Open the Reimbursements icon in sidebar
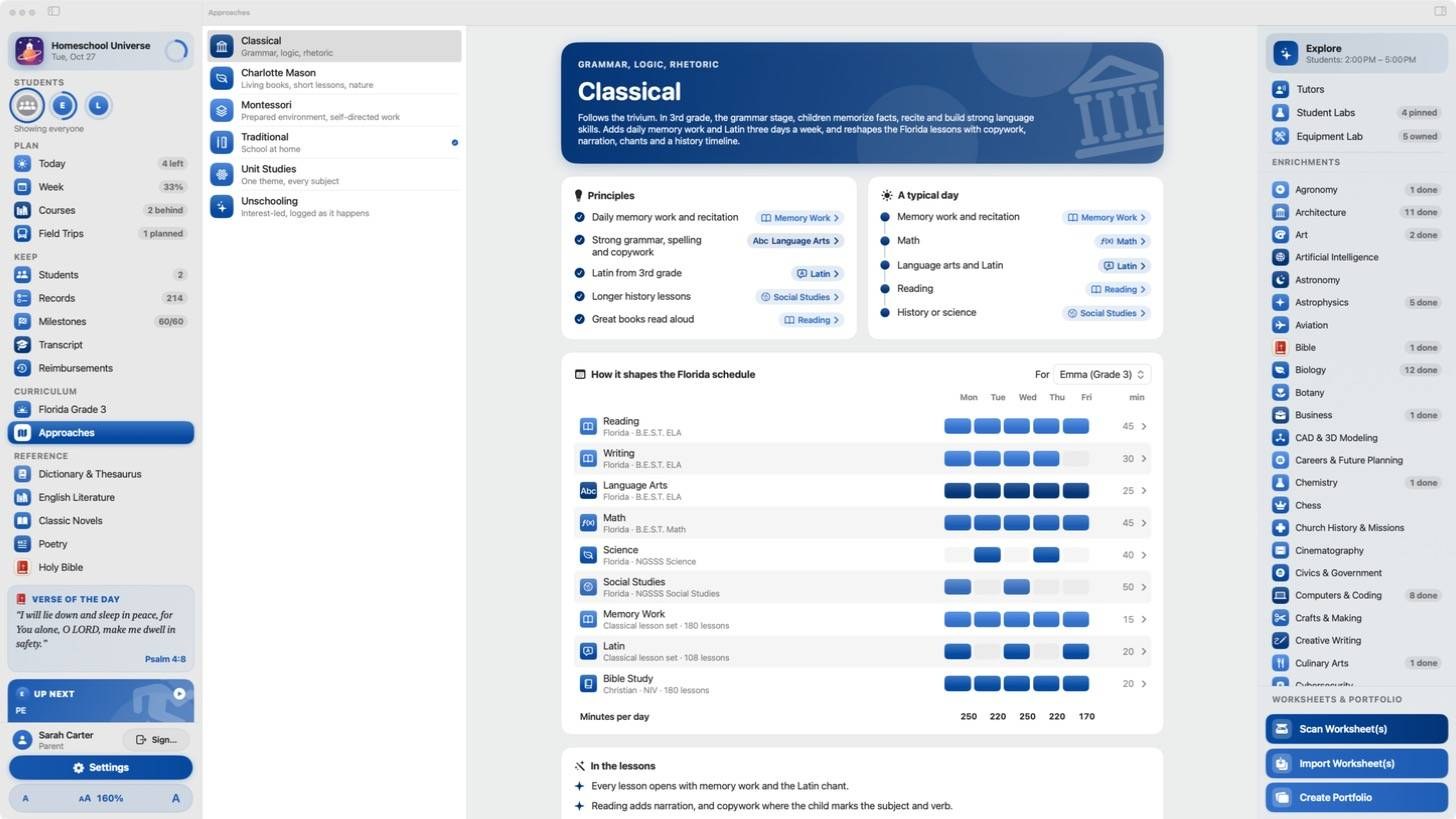Viewport: 1456px width, 819px height. point(22,368)
